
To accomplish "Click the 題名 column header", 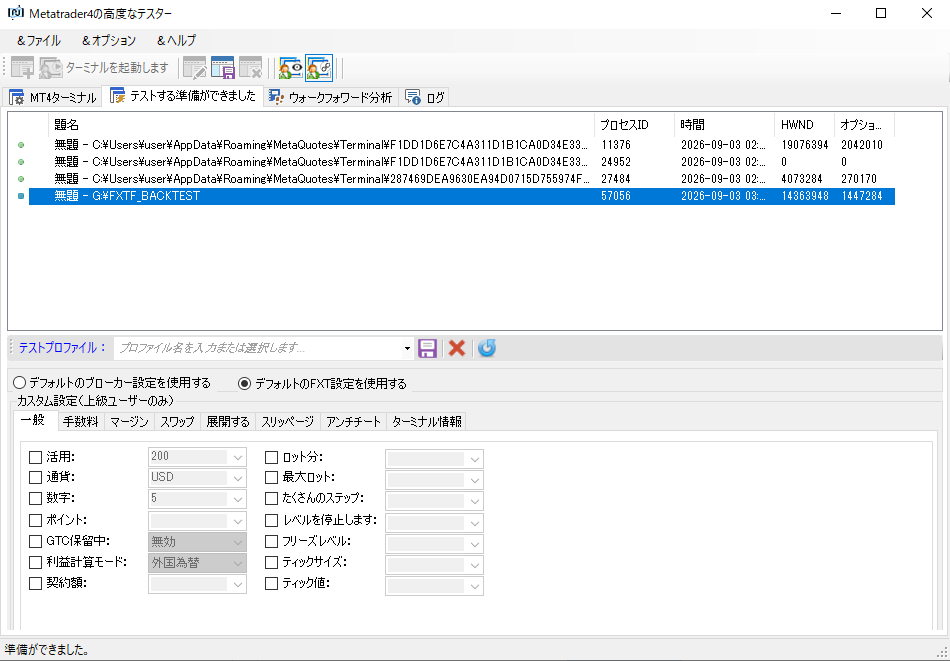I will tap(321, 125).
